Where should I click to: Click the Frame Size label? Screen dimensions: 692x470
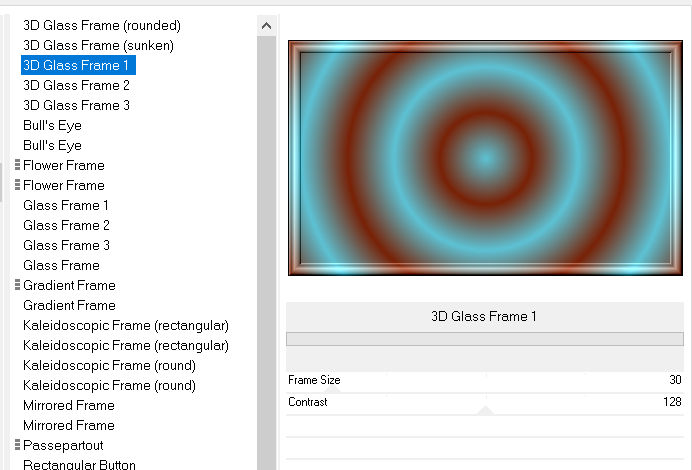314,380
